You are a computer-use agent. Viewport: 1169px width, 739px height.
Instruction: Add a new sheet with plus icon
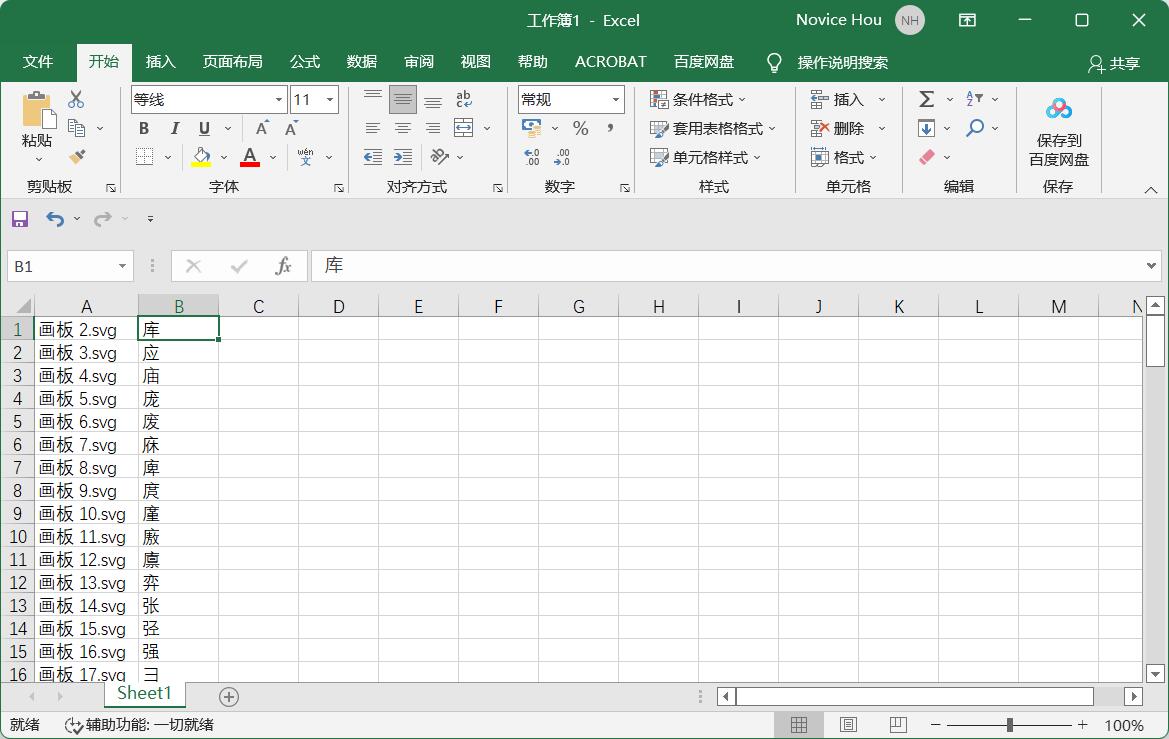(229, 696)
